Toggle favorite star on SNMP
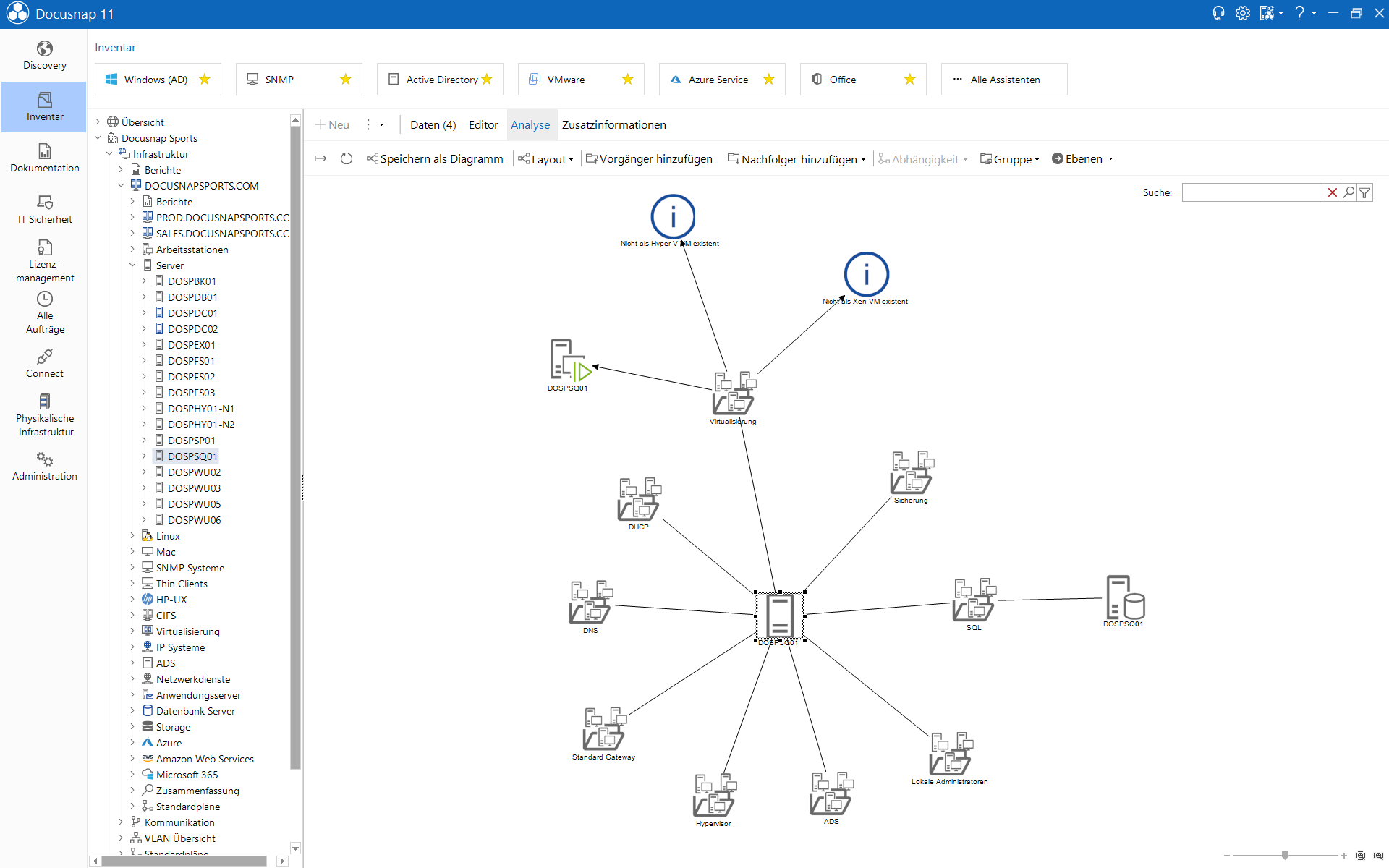The height and width of the screenshot is (868, 1389). 346,80
